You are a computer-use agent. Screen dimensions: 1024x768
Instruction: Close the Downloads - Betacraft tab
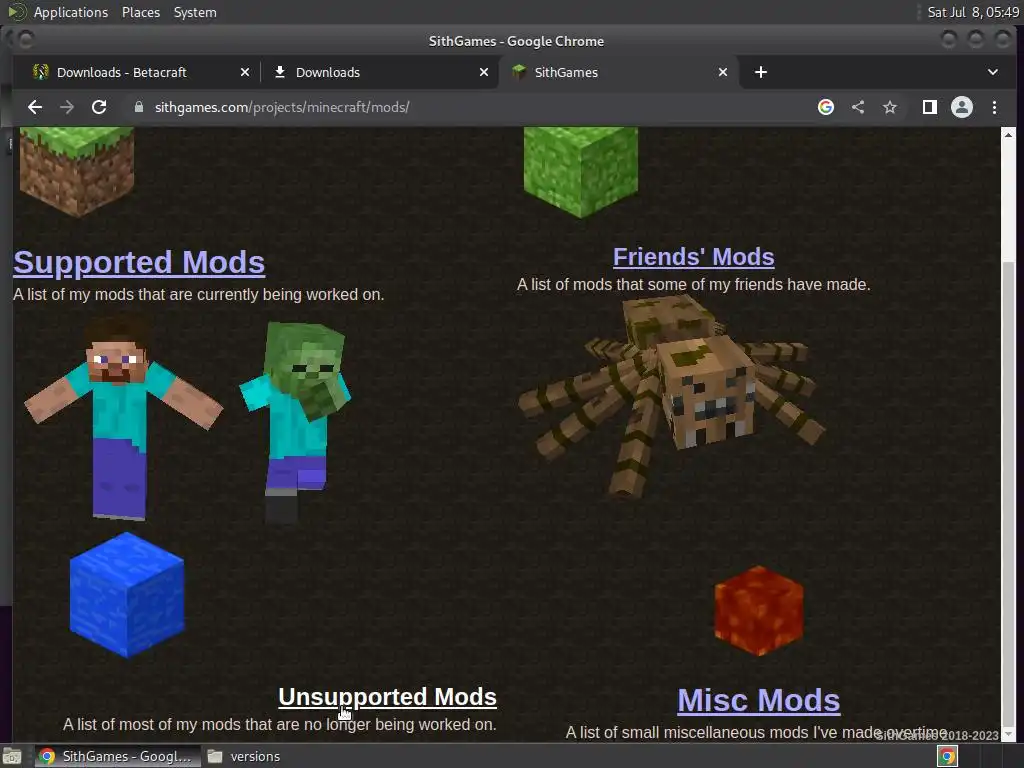coord(244,72)
